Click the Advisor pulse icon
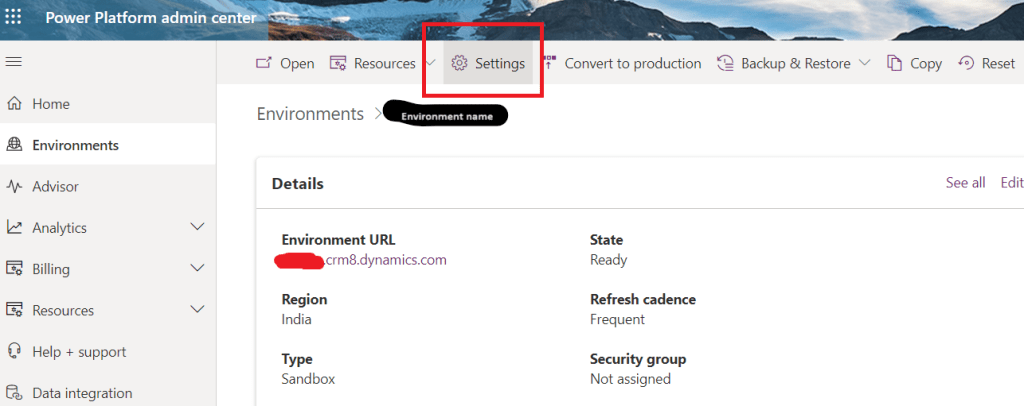The height and width of the screenshot is (406, 1024). [14, 187]
